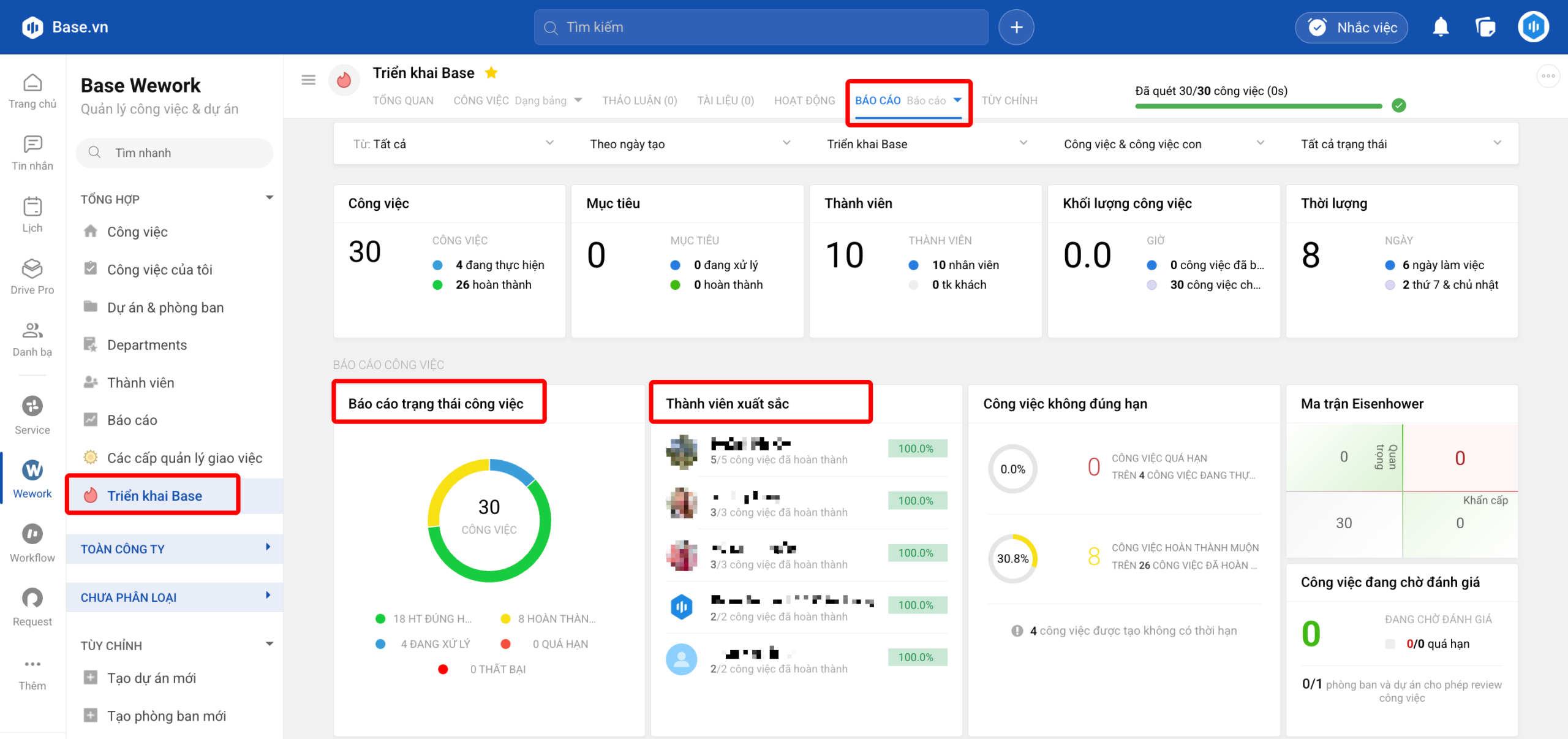The height and width of the screenshot is (739, 1568).
Task: Toggle the 18 HT đúng hạn legend item
Action: point(424,619)
